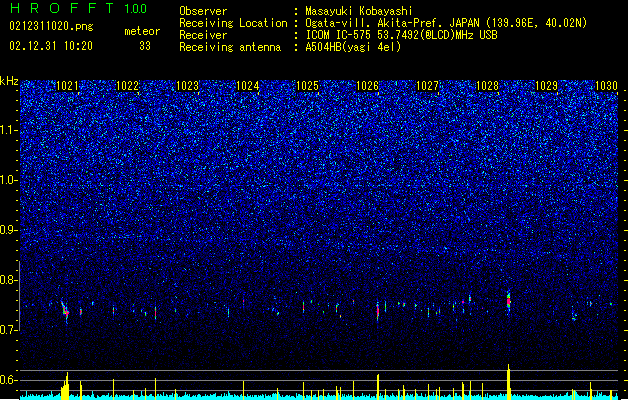The width and height of the screenshot is (629, 400).
Task: Click the strong meteor echo after 1028
Action: tap(508, 301)
